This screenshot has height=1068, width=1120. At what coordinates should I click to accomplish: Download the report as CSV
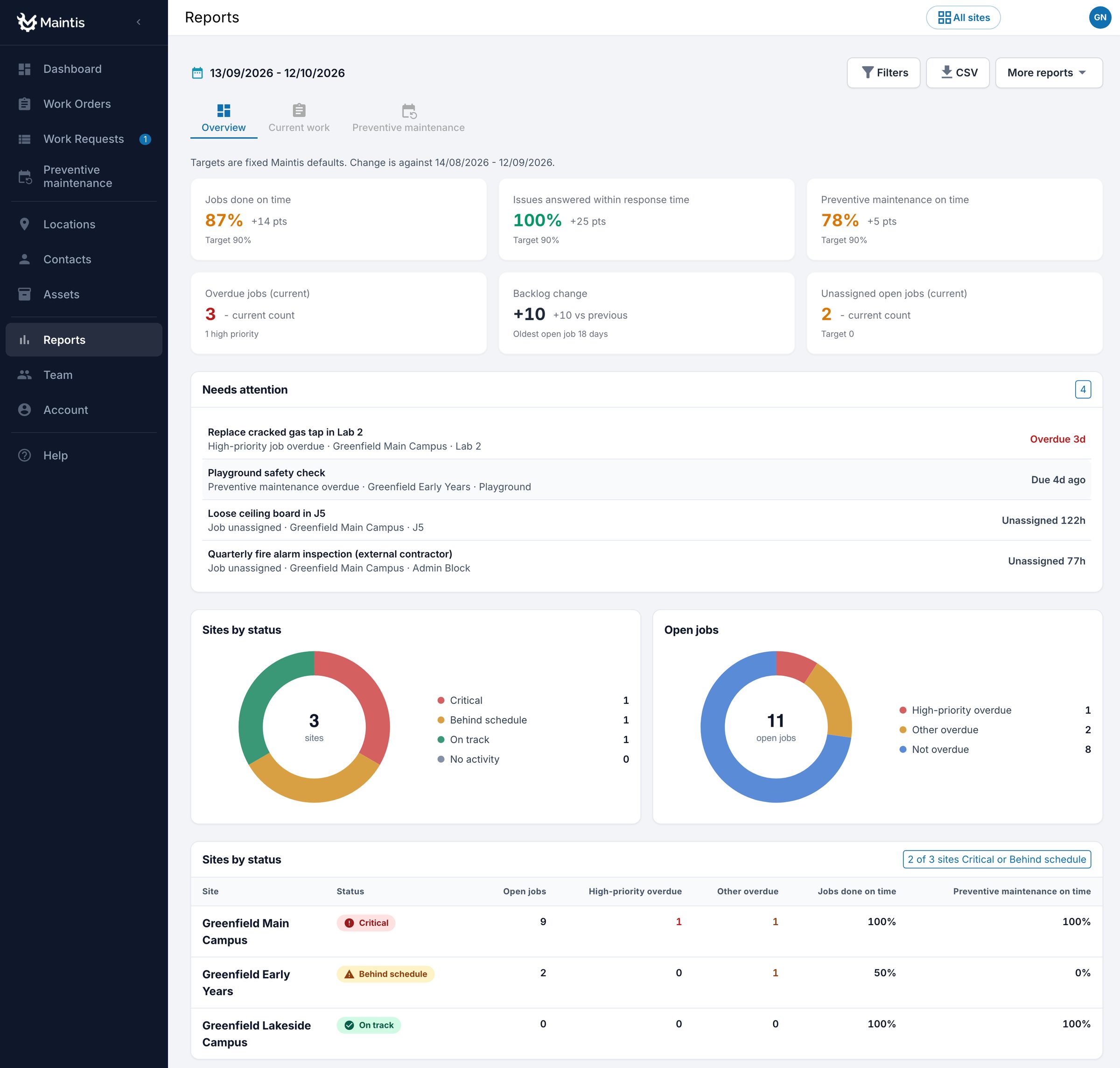tap(957, 73)
